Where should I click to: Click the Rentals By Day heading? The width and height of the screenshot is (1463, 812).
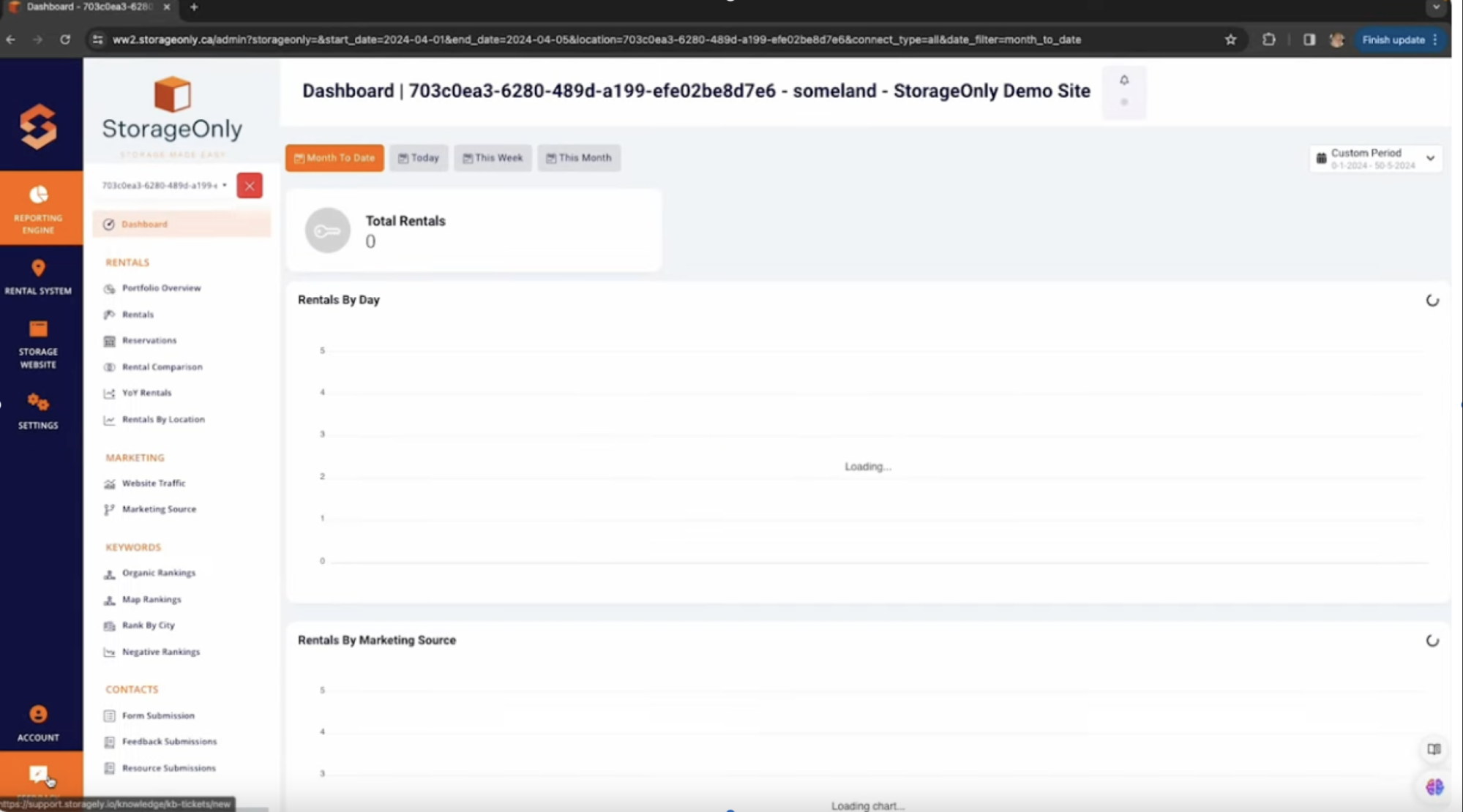tap(339, 300)
